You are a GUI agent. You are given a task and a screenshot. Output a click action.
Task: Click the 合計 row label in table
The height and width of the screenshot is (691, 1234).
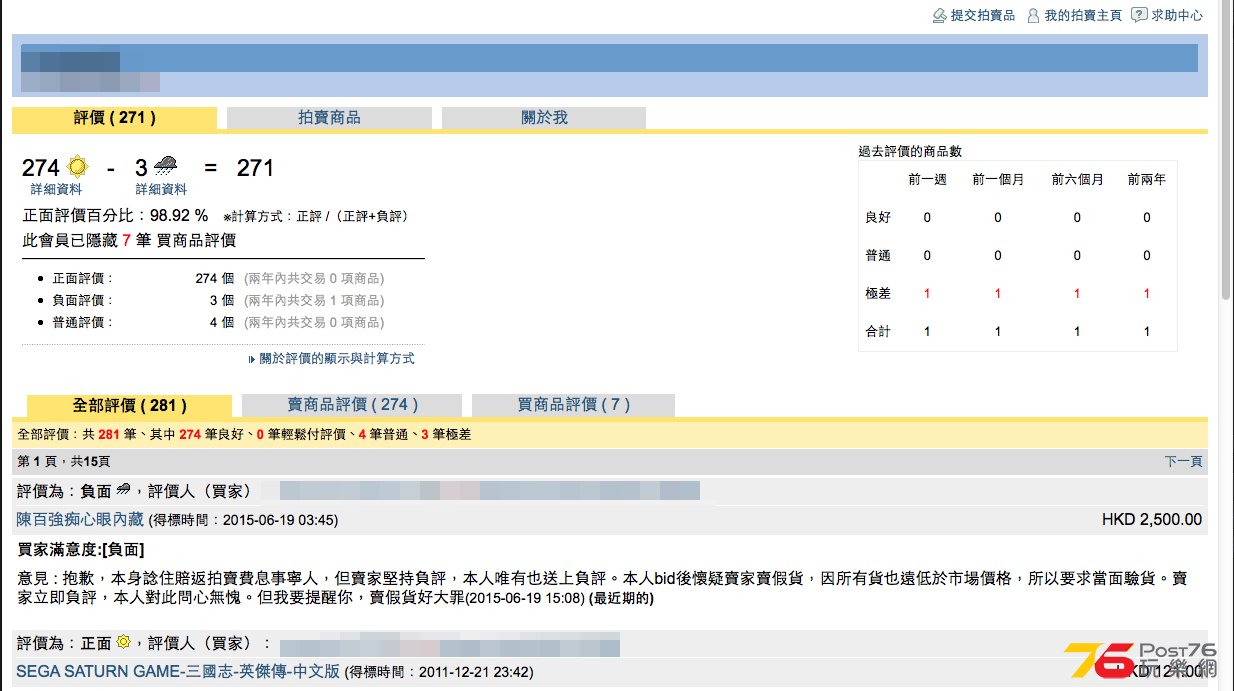click(878, 331)
